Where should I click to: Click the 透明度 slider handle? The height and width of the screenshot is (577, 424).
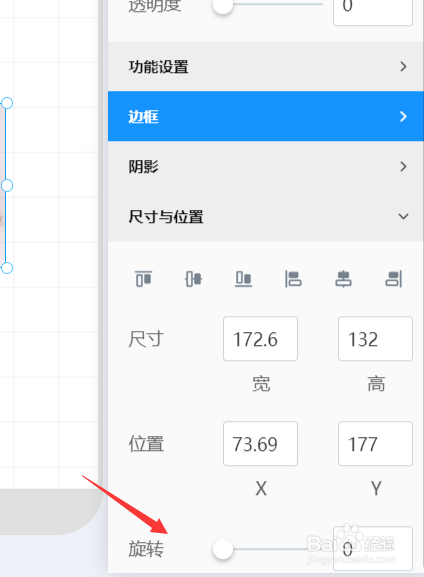click(223, 5)
